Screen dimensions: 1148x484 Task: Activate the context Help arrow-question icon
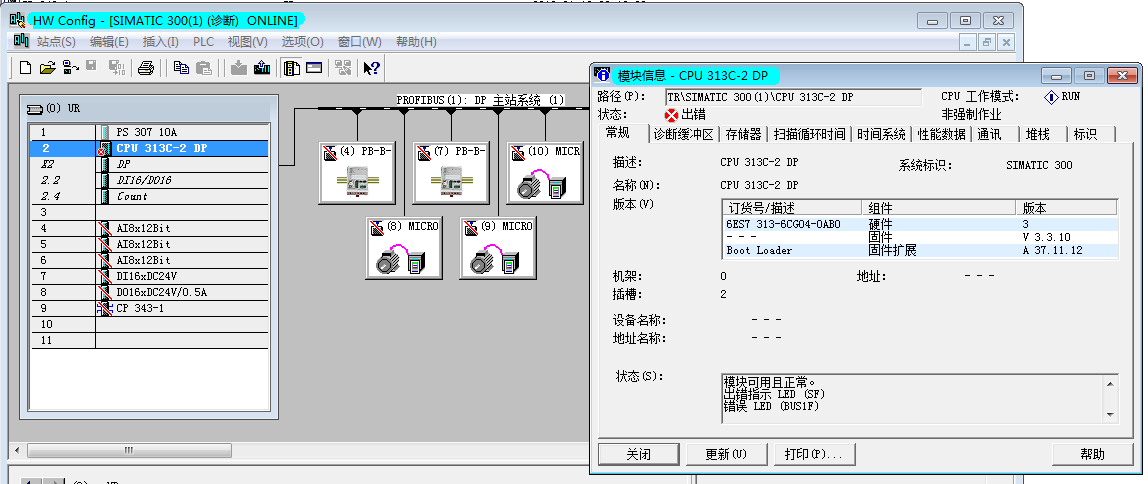371,68
